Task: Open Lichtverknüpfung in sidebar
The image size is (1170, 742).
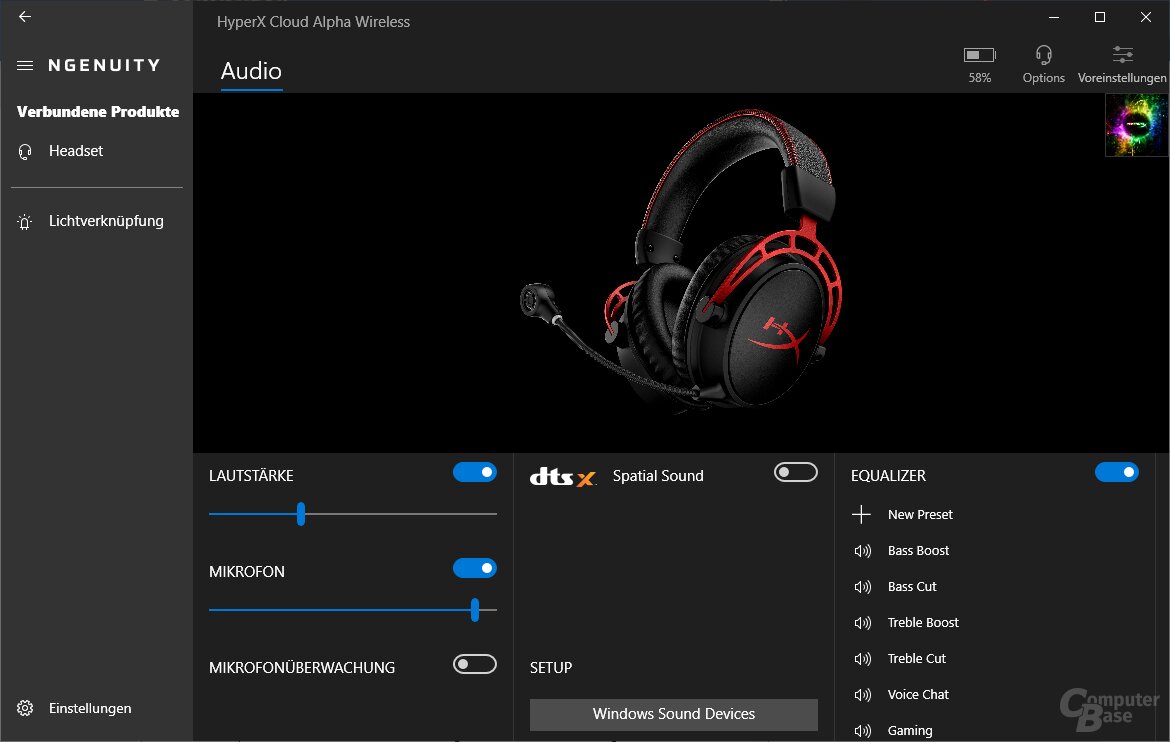Action: [x=106, y=221]
